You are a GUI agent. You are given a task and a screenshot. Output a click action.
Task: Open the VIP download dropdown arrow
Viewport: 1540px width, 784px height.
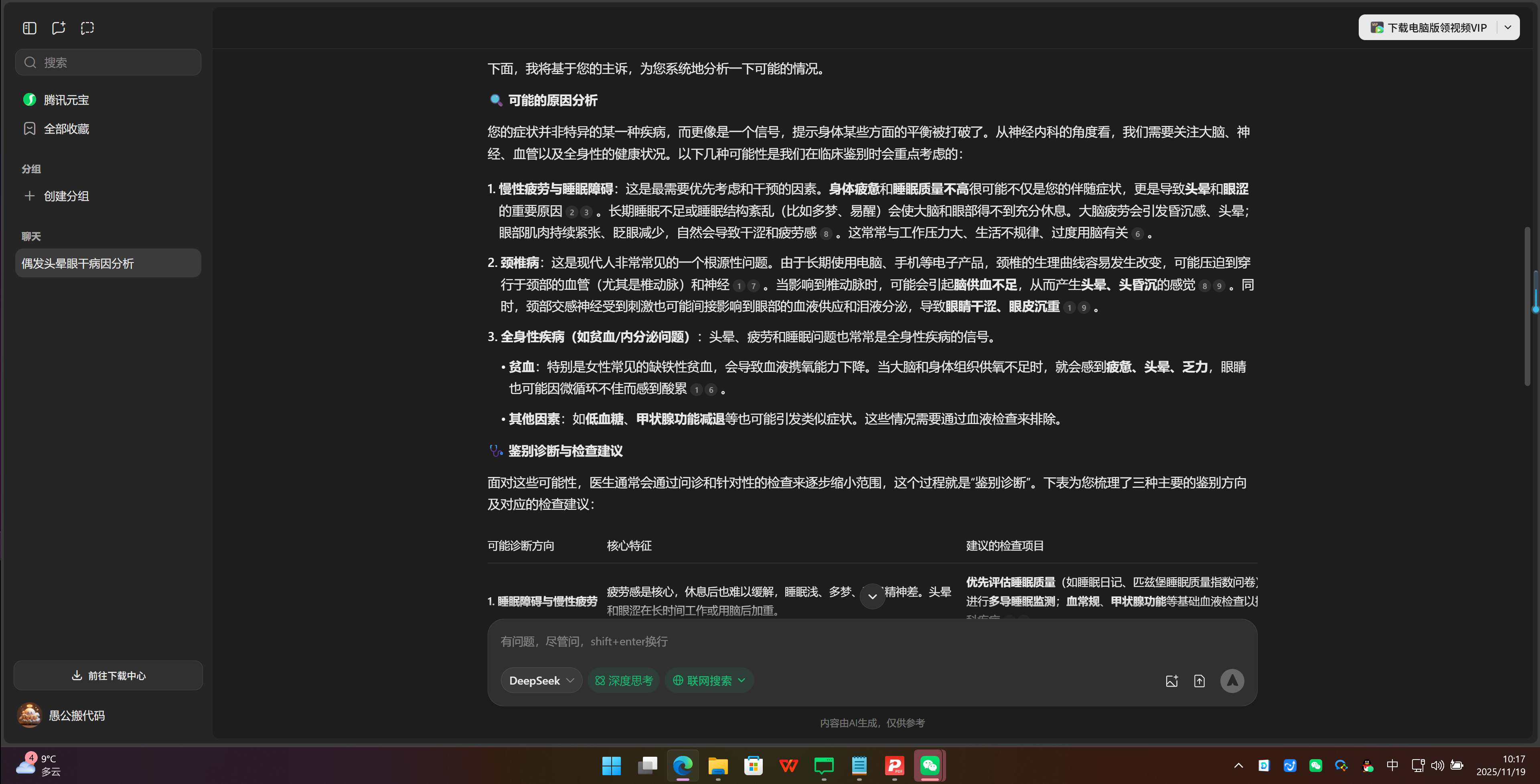pyautogui.click(x=1508, y=27)
